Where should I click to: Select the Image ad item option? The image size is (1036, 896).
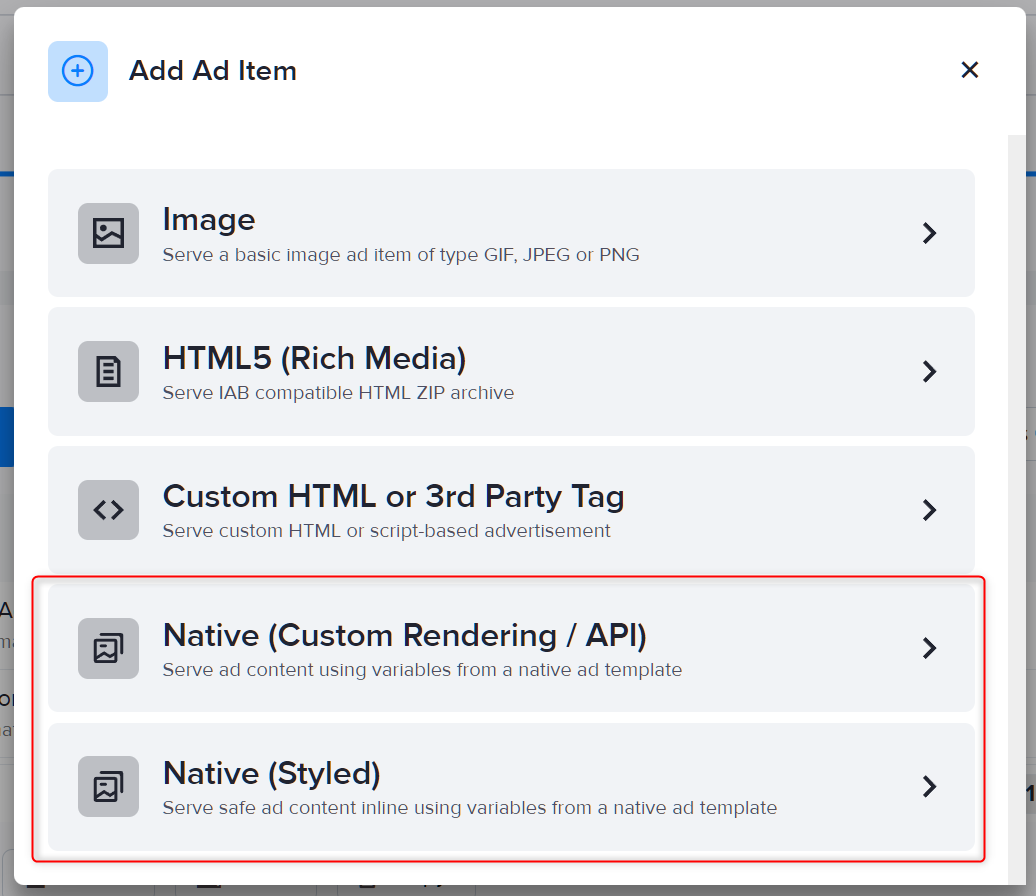[511, 233]
